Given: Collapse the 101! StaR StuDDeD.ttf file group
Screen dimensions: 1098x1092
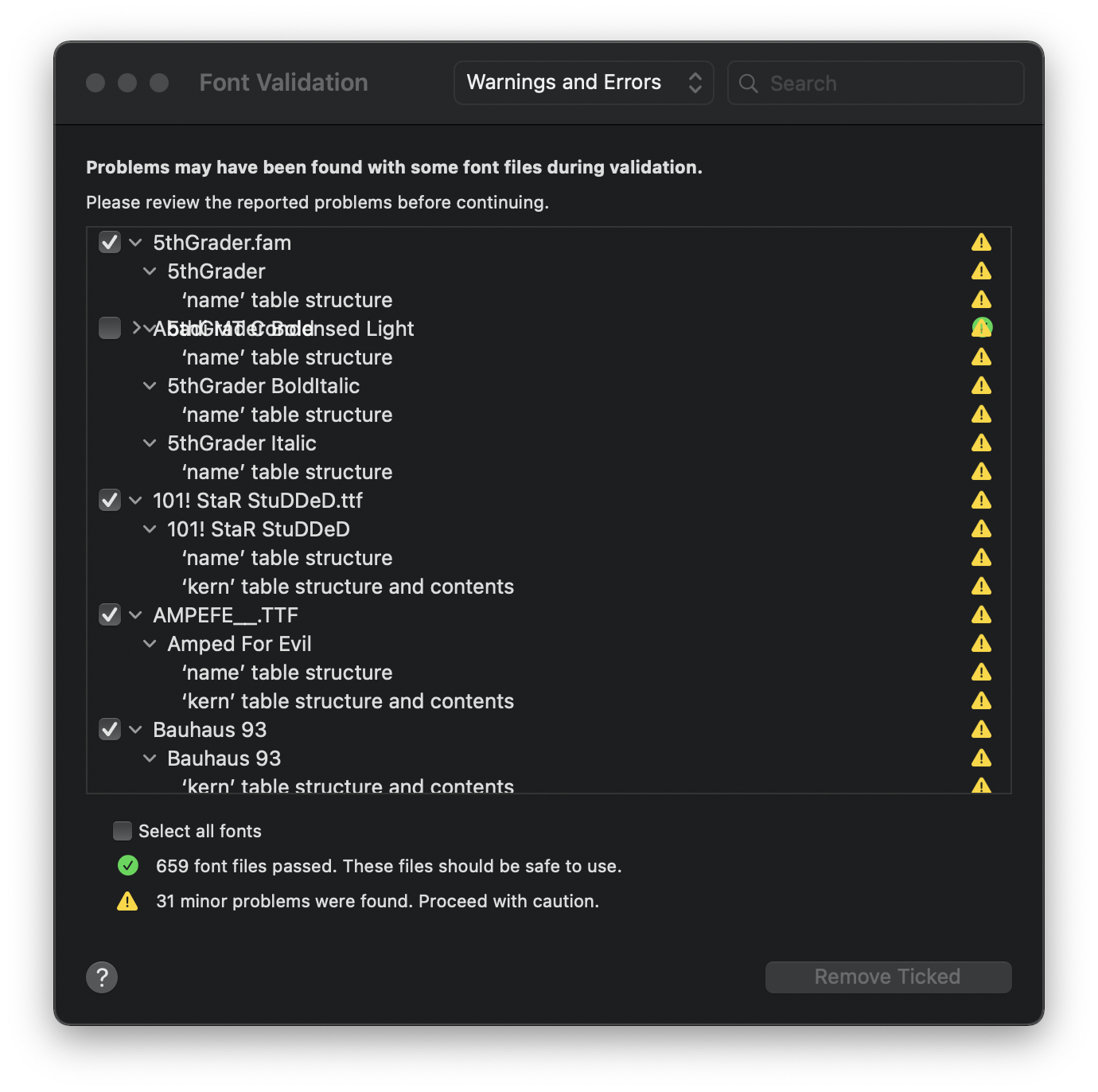Looking at the screenshot, I should (x=136, y=501).
